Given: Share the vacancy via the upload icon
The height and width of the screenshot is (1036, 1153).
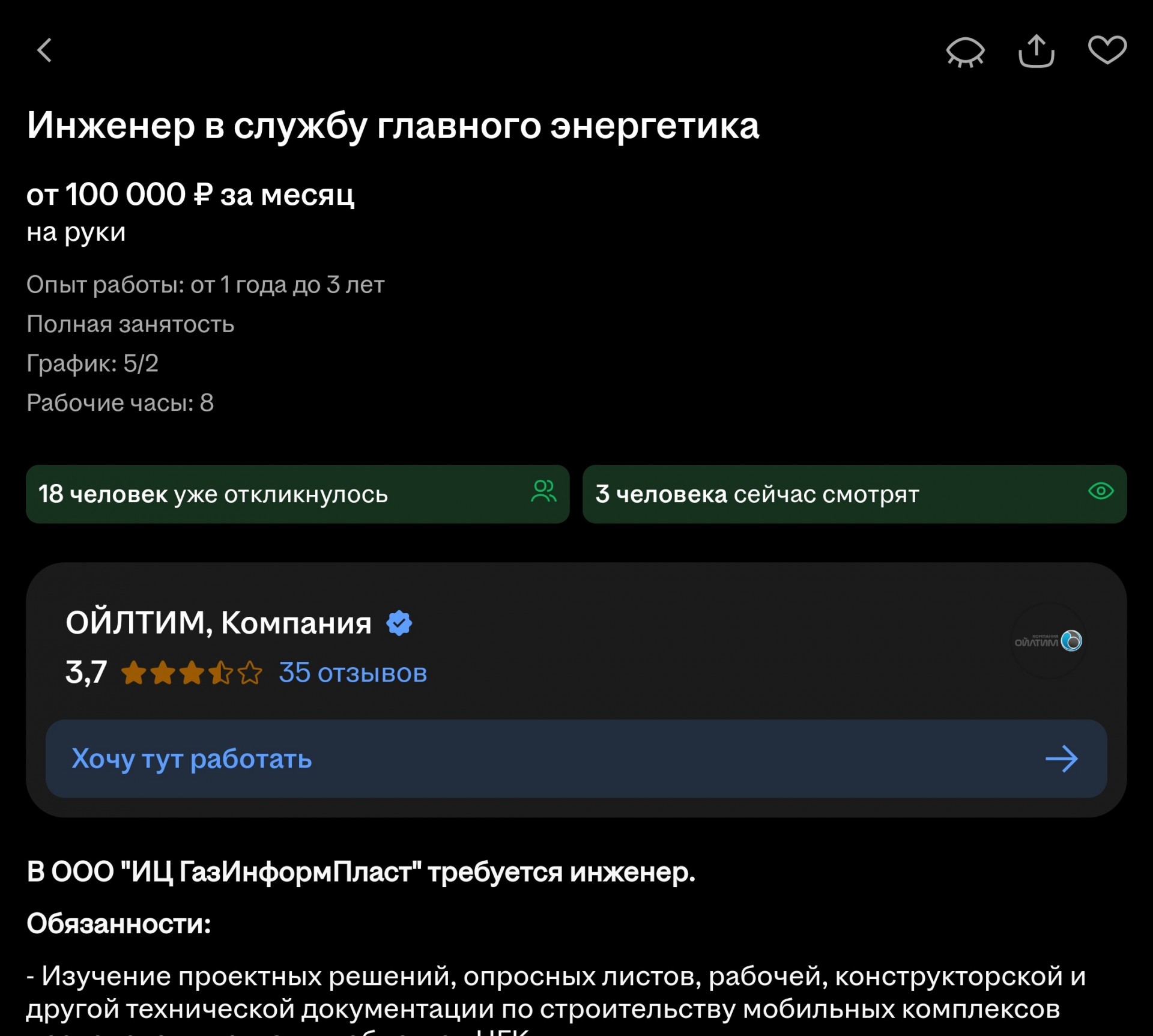Looking at the screenshot, I should click(1036, 51).
